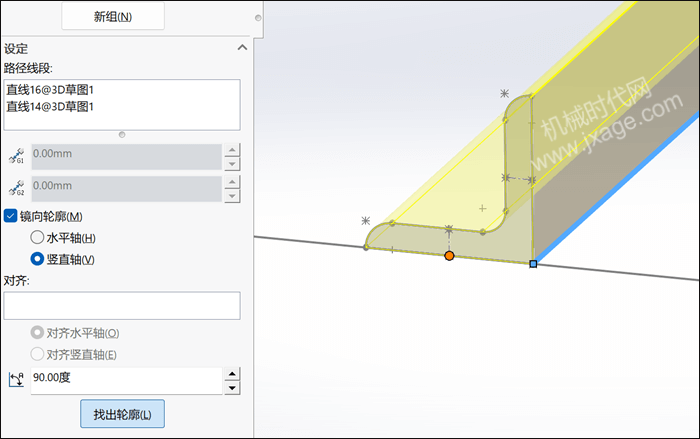Viewport: 700px width, 439px height.
Task: Select the 对齐水平轴(O) radio option
Action: point(37,333)
